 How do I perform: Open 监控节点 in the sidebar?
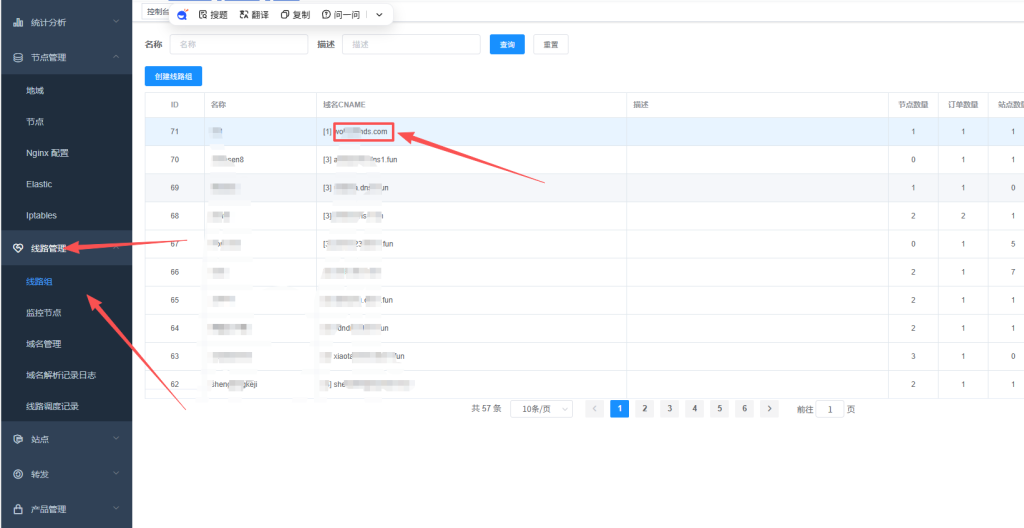44,313
